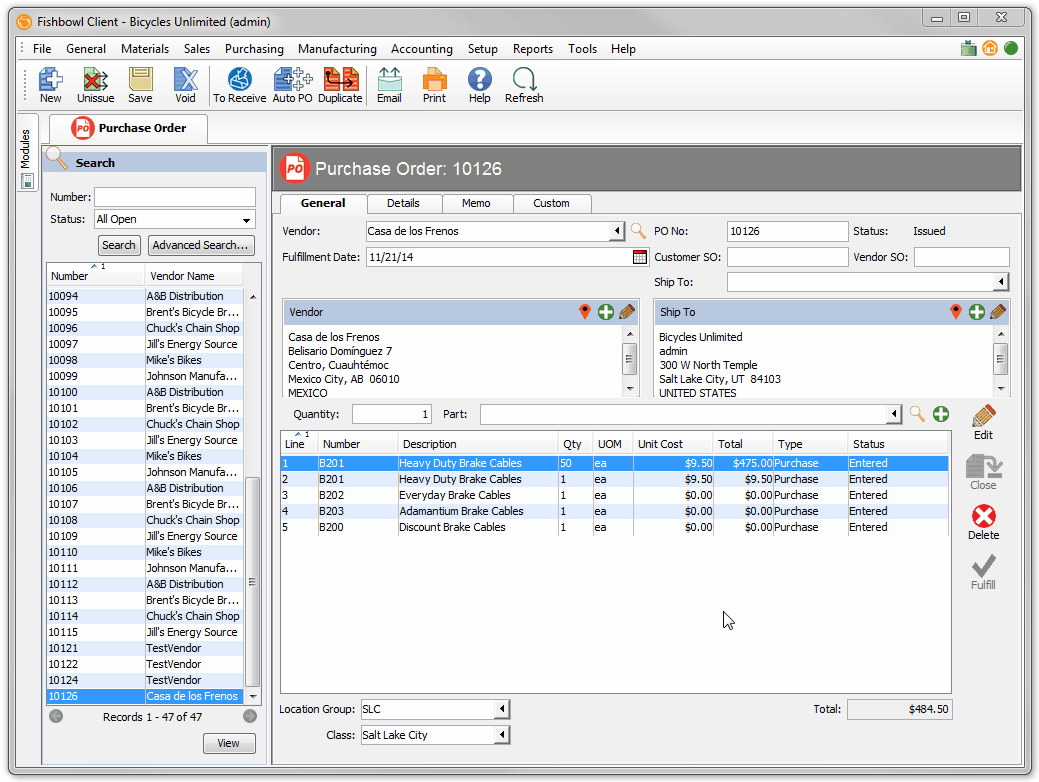Click the Customer SO input field
The image size is (1039, 782).
pos(787,257)
